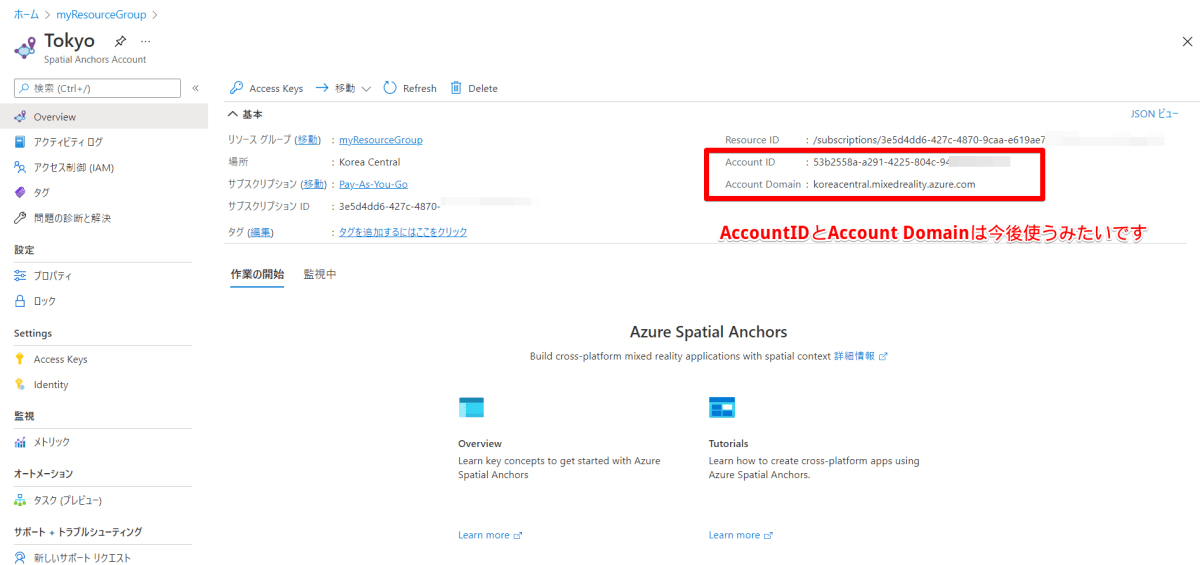
Task: Click 編集 link next to タグ
Action: [x=260, y=232]
